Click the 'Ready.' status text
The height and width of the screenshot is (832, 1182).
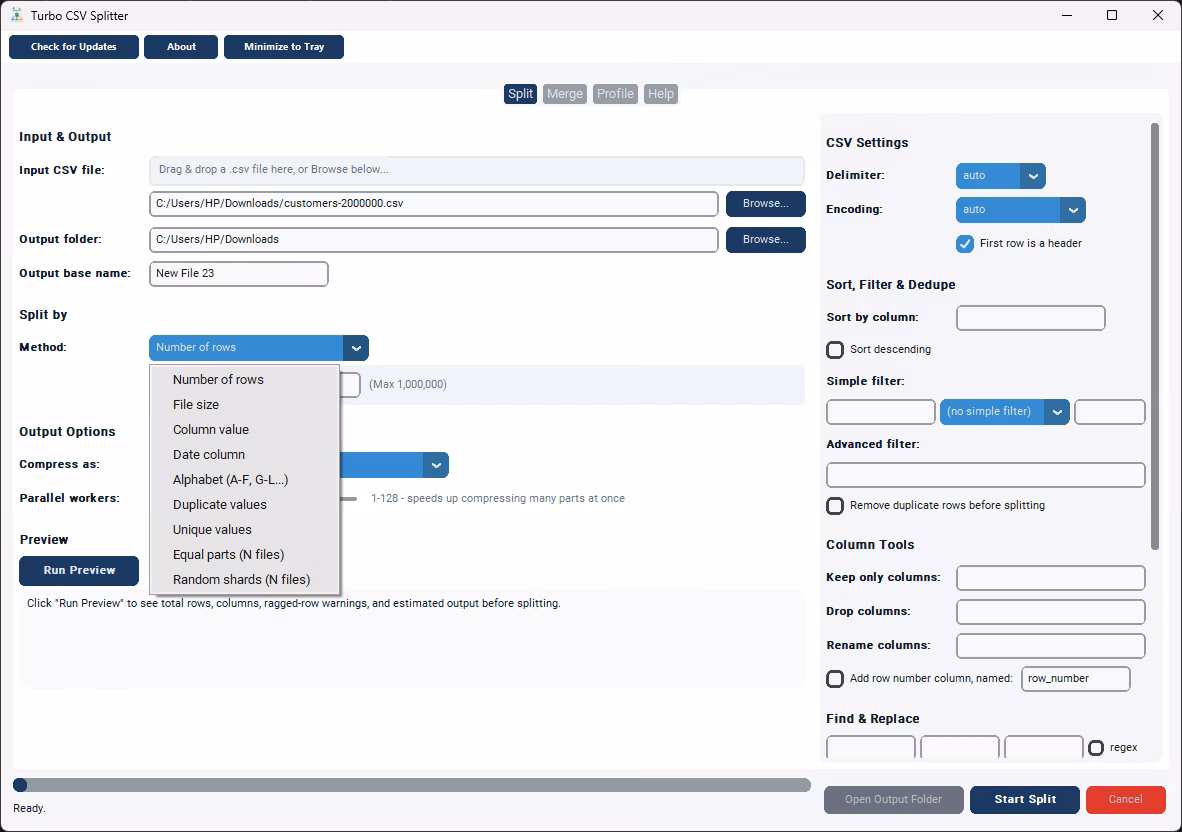pyautogui.click(x=29, y=809)
